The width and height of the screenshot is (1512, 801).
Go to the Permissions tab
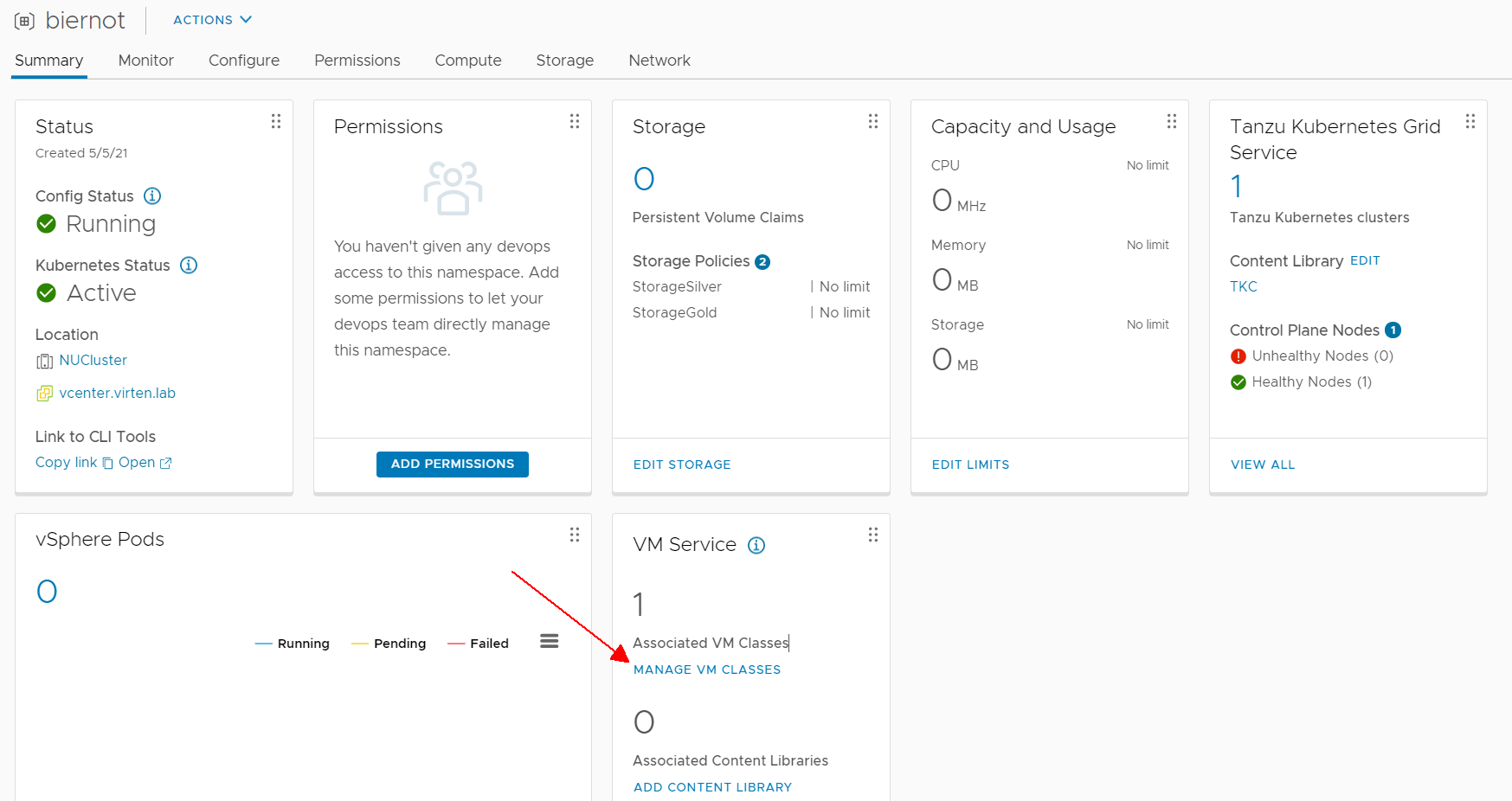[x=357, y=61]
